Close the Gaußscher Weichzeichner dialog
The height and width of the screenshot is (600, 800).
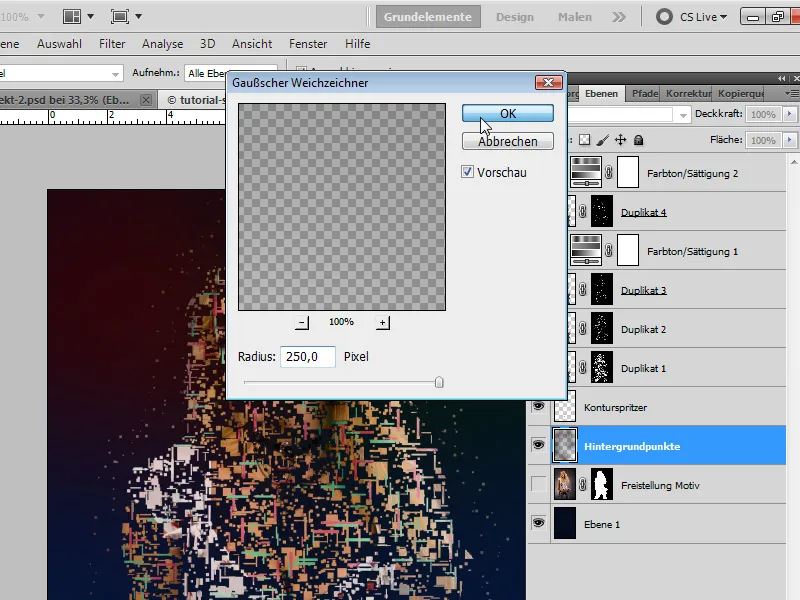548,82
